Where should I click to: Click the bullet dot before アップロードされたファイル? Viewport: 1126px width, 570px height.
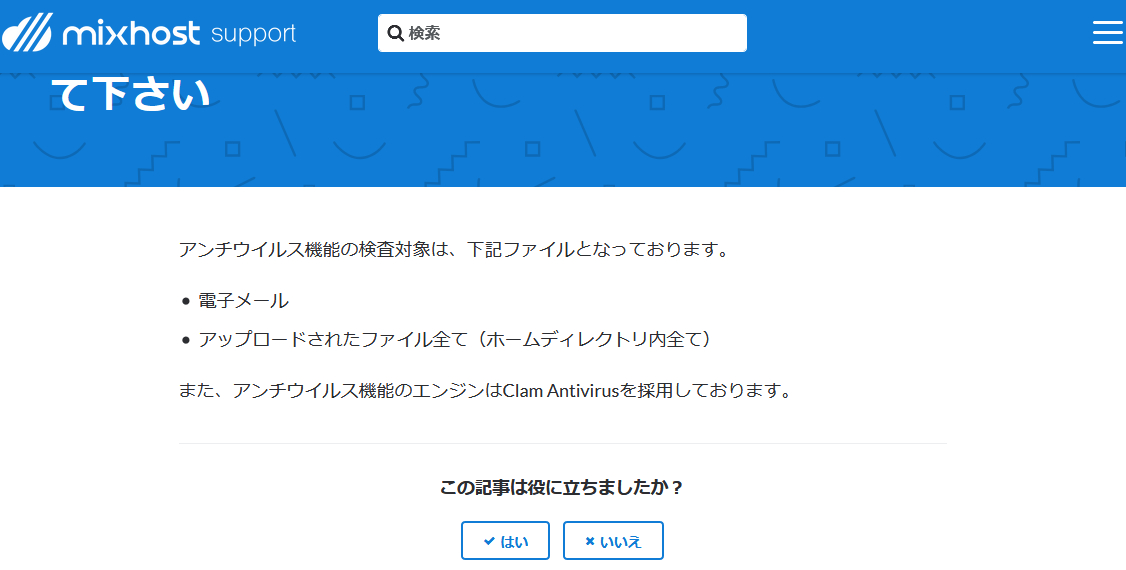click(x=186, y=340)
